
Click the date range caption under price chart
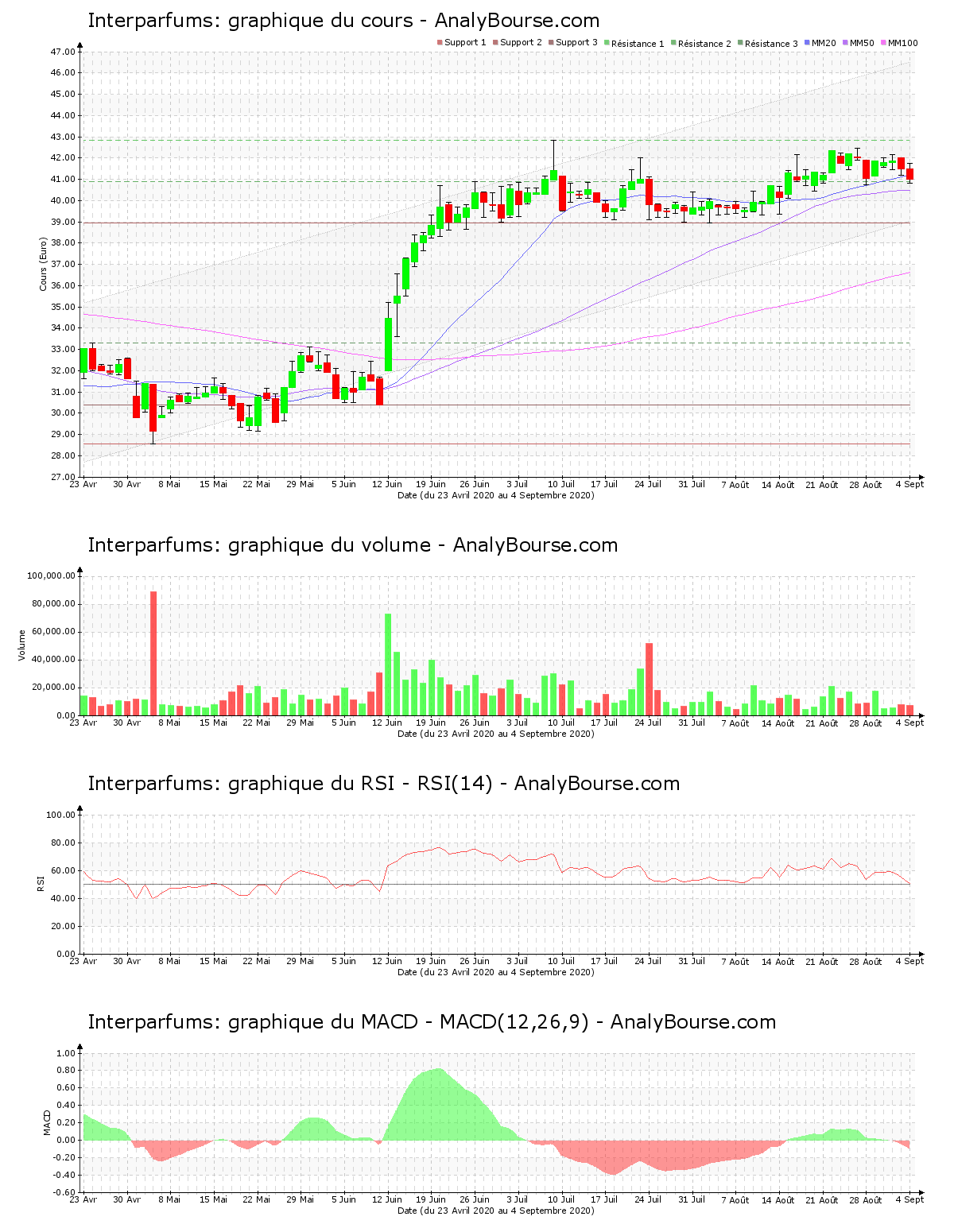tap(496, 494)
